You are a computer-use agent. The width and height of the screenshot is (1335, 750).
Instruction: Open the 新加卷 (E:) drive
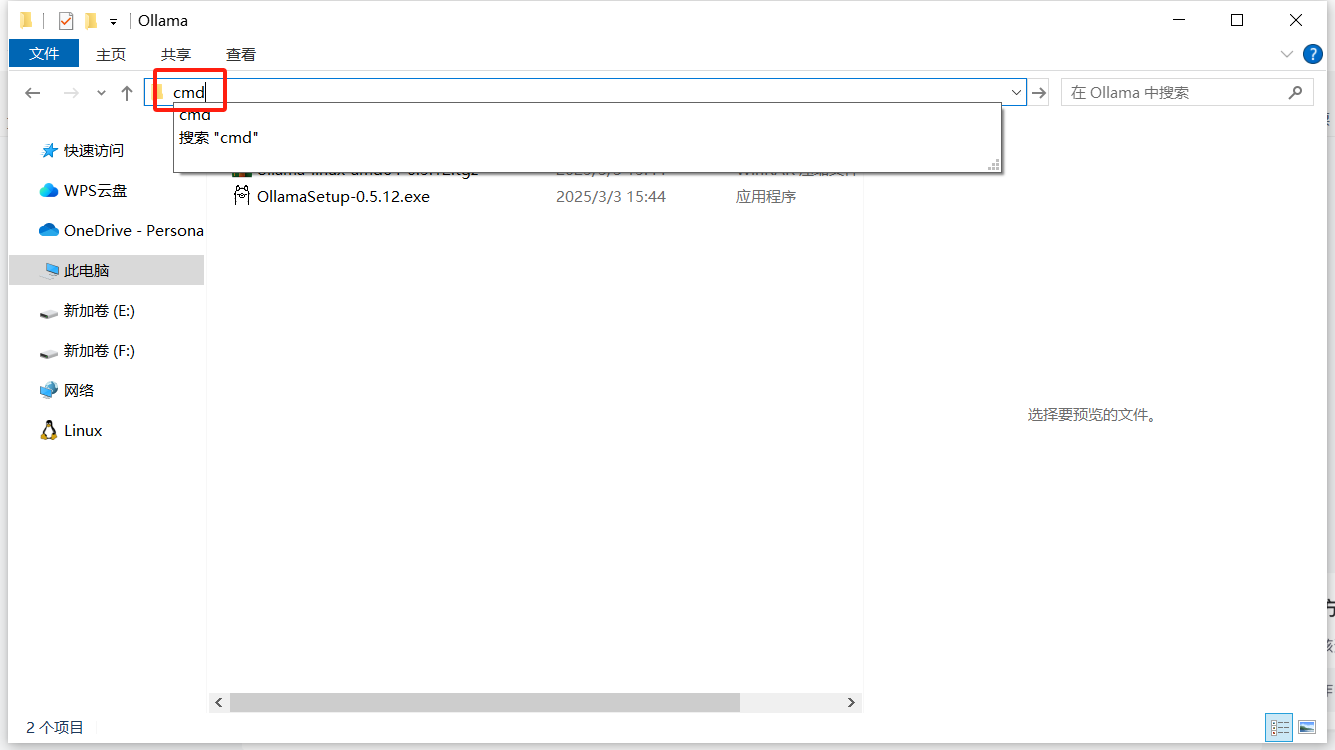pyautogui.click(x=99, y=311)
